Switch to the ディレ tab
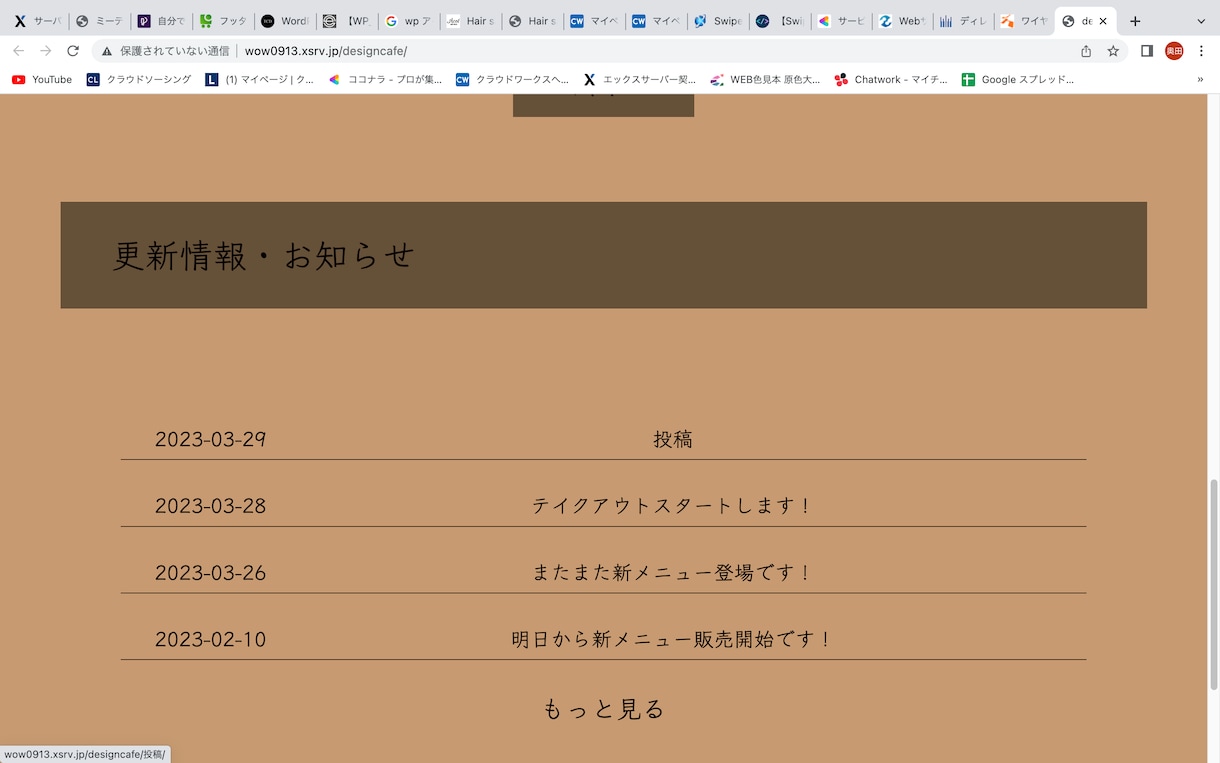 tap(963, 21)
